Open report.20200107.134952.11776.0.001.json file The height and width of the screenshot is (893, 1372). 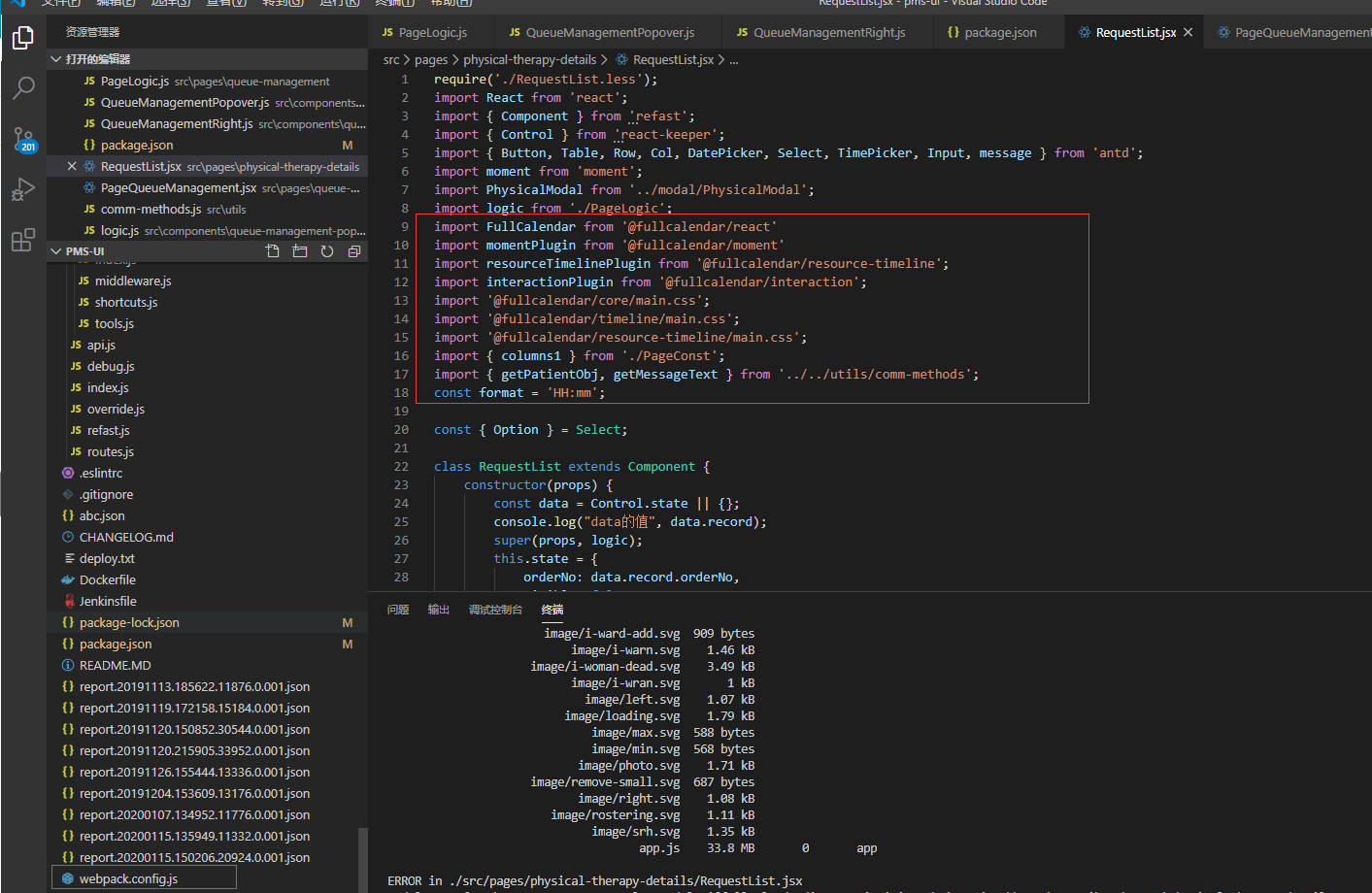pos(207,815)
